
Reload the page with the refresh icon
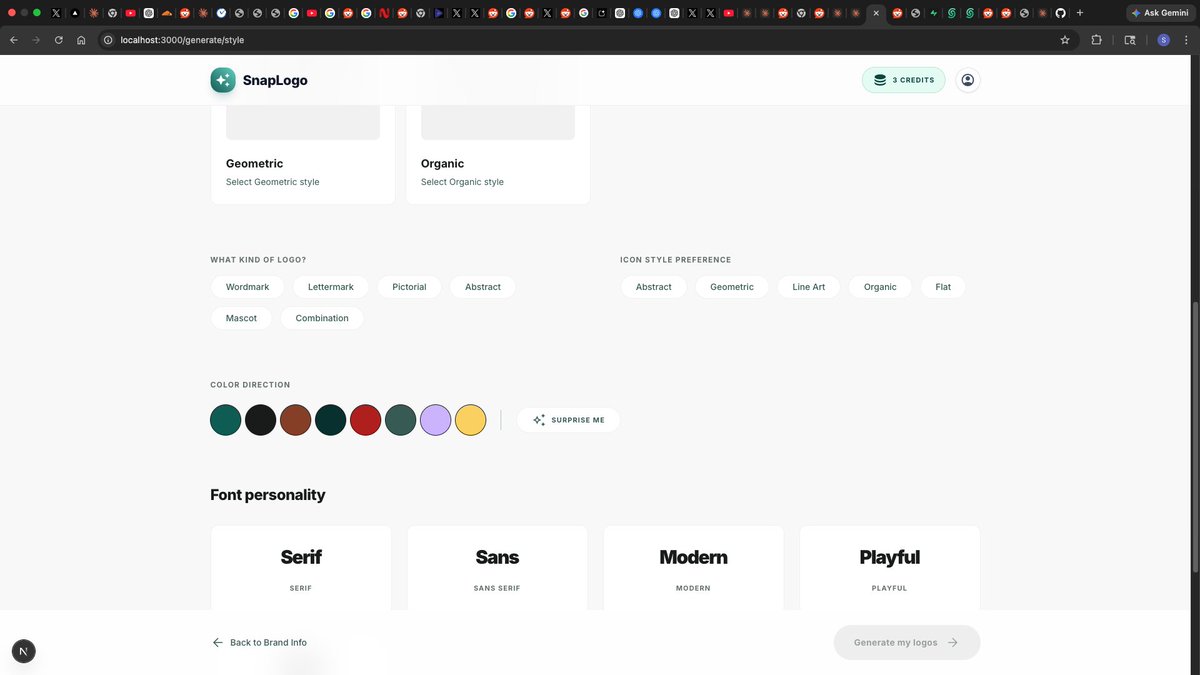pyautogui.click(x=59, y=40)
